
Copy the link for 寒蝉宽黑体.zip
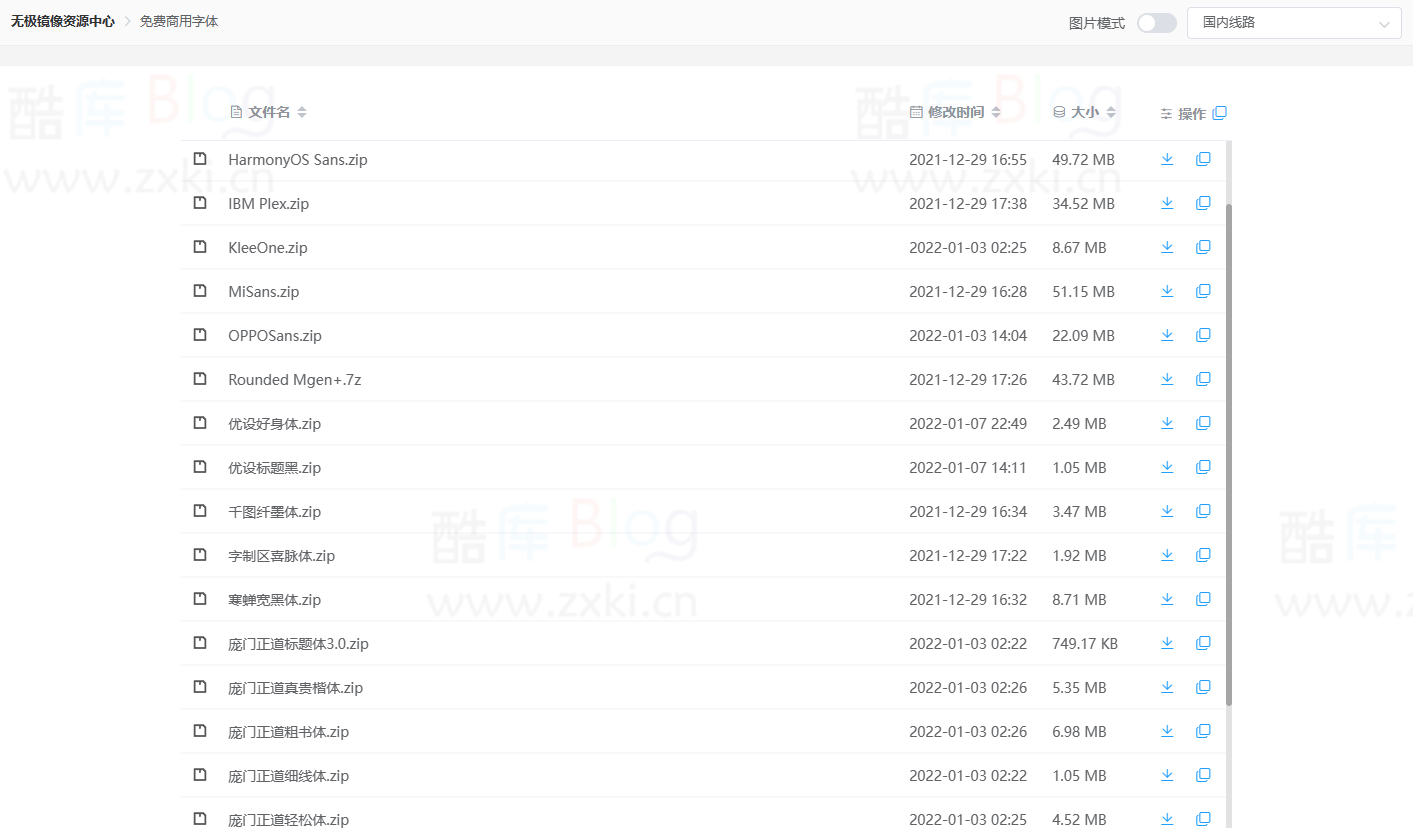click(x=1203, y=598)
